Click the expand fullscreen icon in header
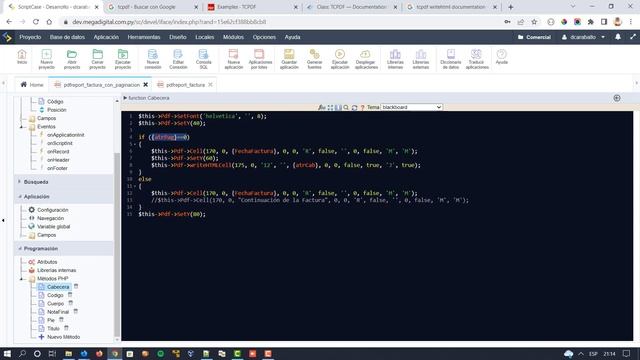The width and height of the screenshot is (640, 360). tap(633, 37)
